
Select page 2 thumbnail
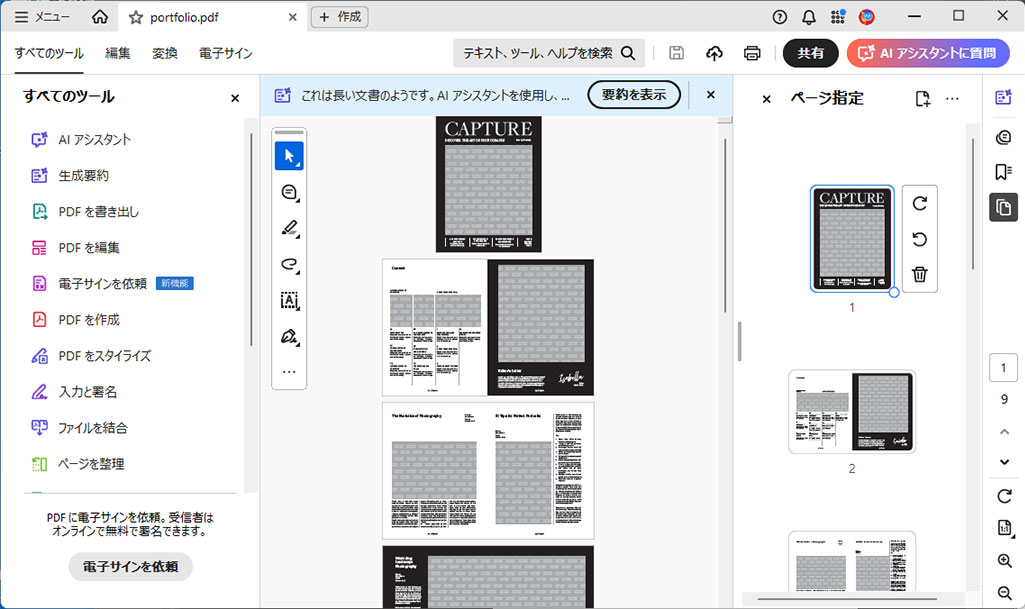point(852,412)
